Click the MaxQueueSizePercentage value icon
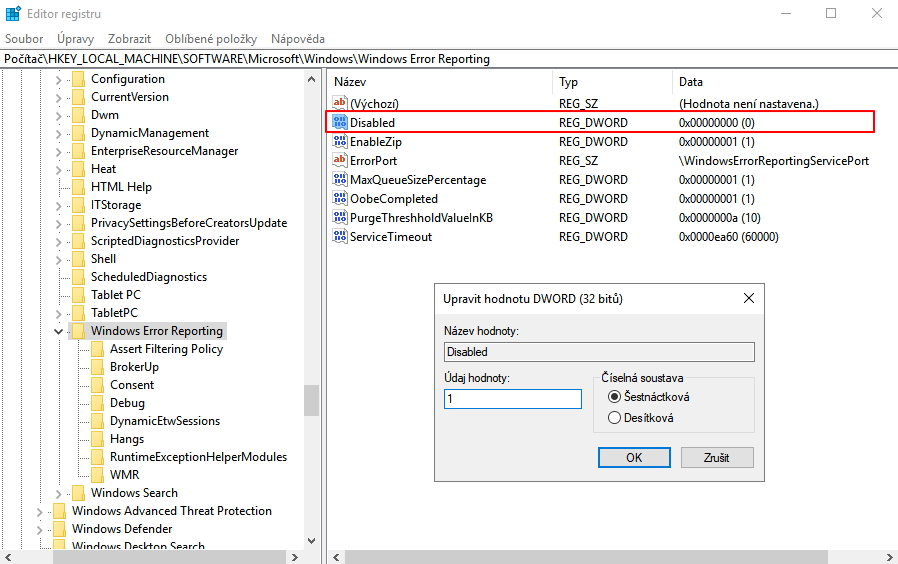Viewport: 898px width, 564px height. tap(340, 179)
